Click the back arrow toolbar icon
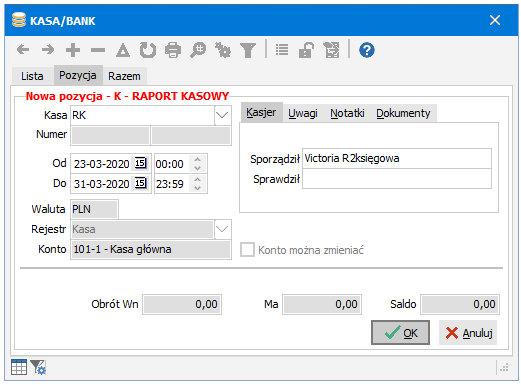The height and width of the screenshot is (385, 521). [23, 50]
